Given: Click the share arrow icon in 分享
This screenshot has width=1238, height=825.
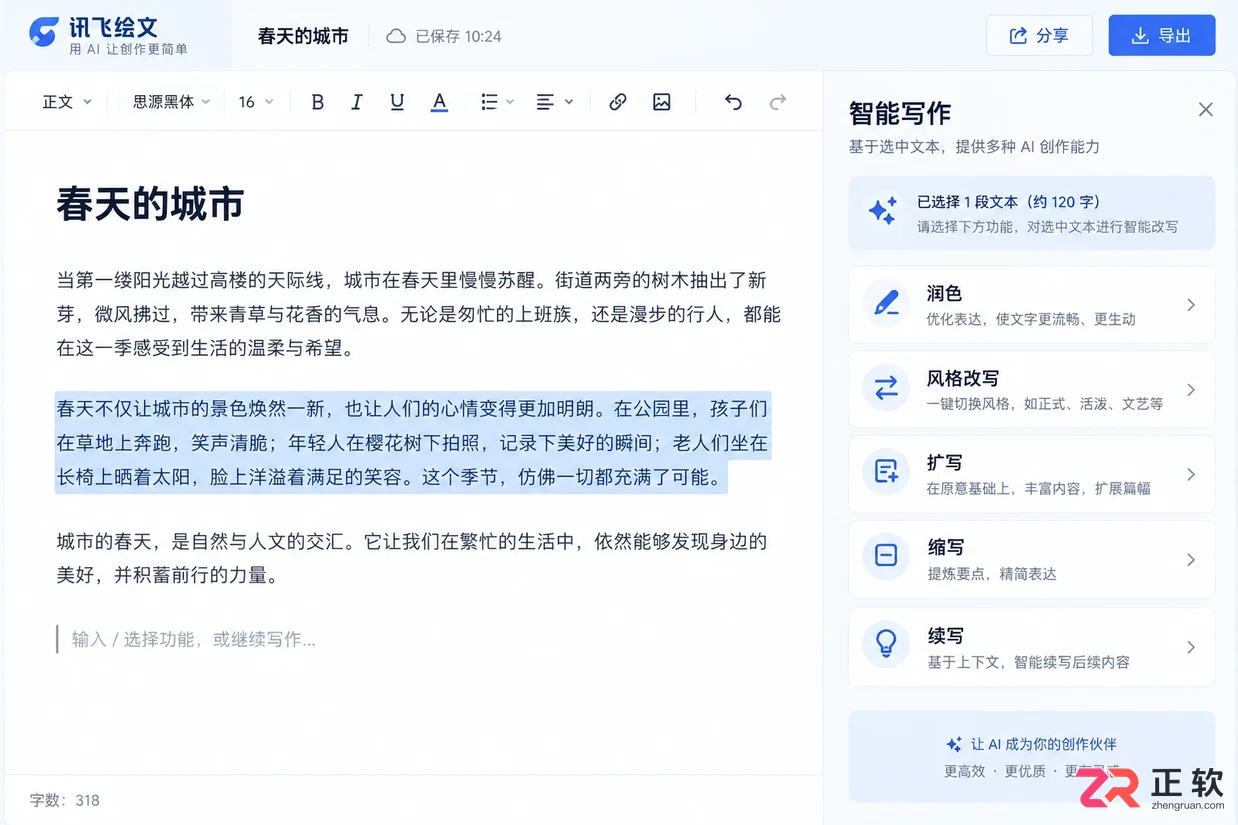Looking at the screenshot, I should 1018,36.
